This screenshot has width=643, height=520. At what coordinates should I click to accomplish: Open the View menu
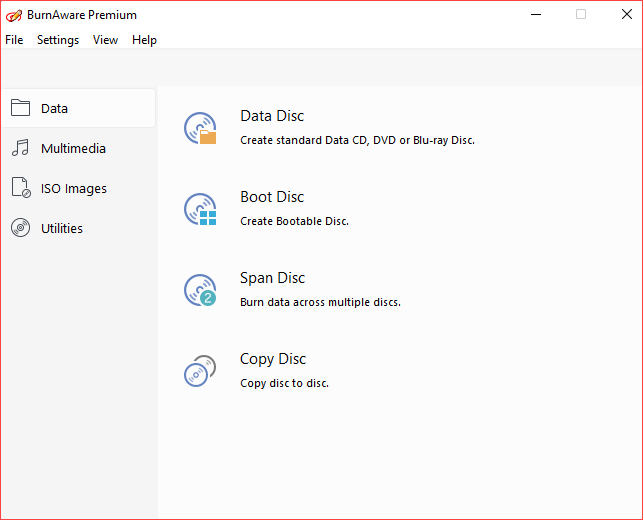point(105,40)
